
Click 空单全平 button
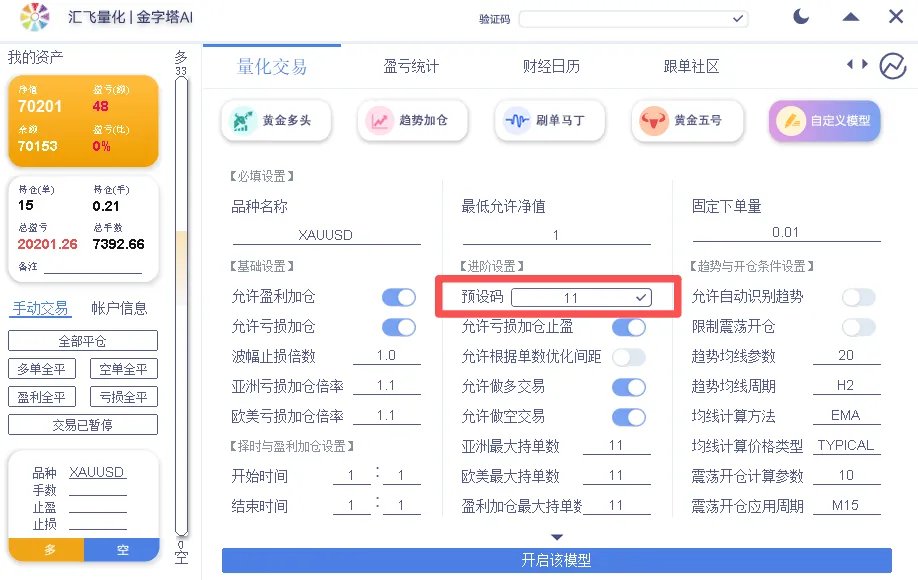tap(124, 369)
